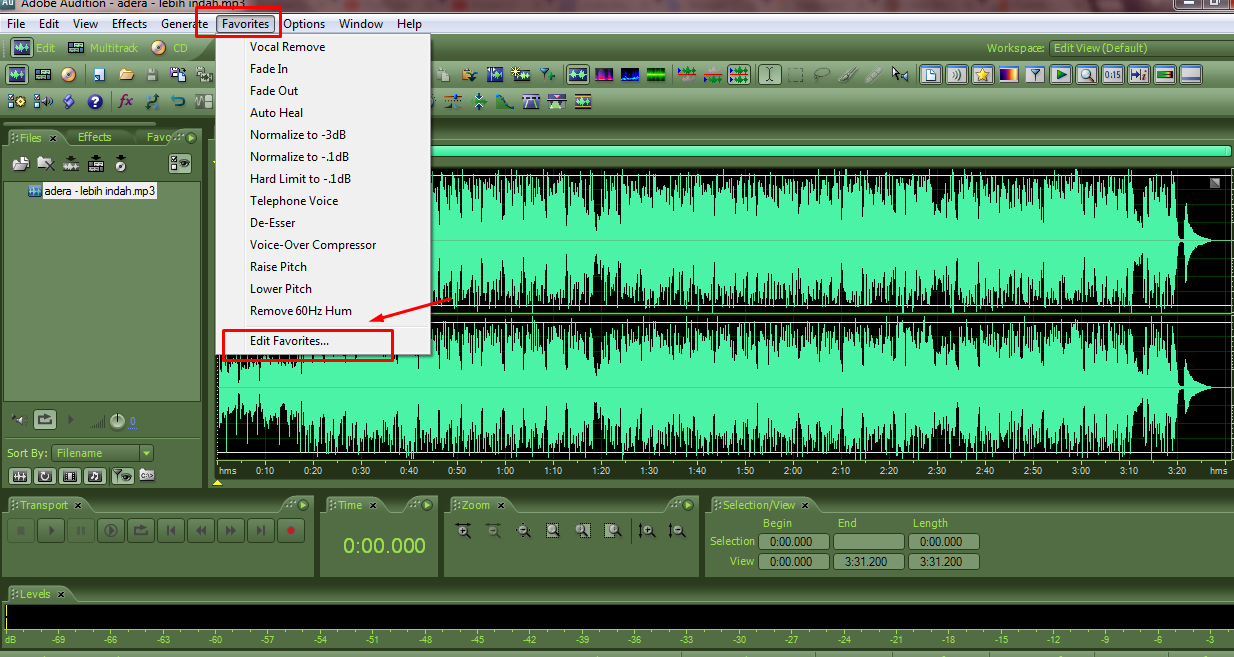This screenshot has height=657, width=1234.
Task: Click Go to End transport button
Action: coord(261,531)
